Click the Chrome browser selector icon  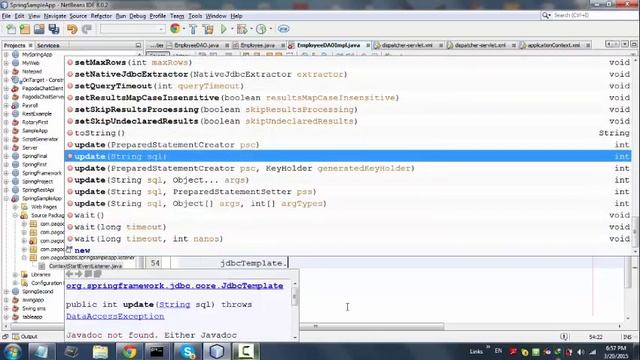tap(175, 29)
